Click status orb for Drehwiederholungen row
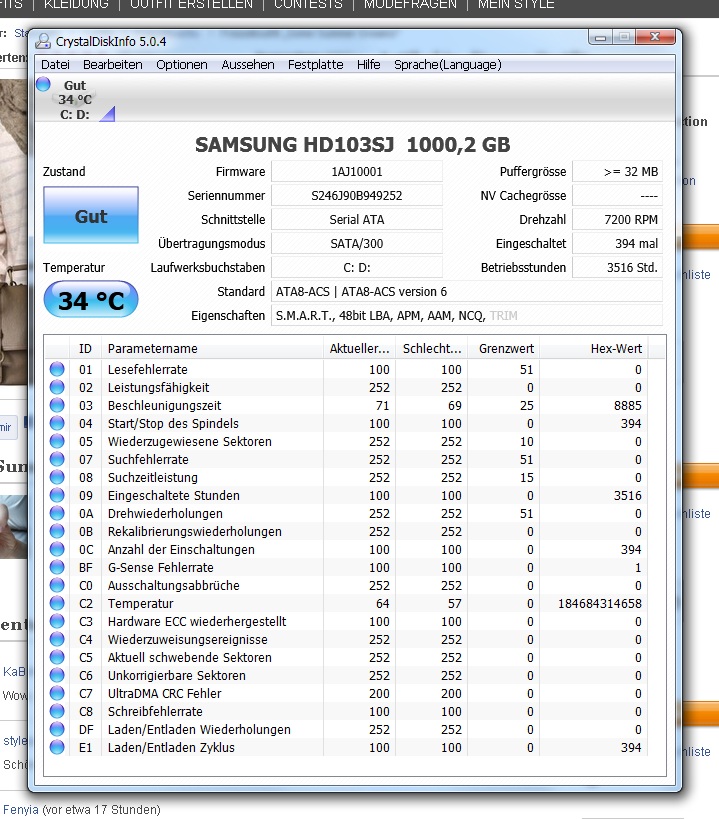Image resolution: width=719 pixels, height=819 pixels. 57,513
